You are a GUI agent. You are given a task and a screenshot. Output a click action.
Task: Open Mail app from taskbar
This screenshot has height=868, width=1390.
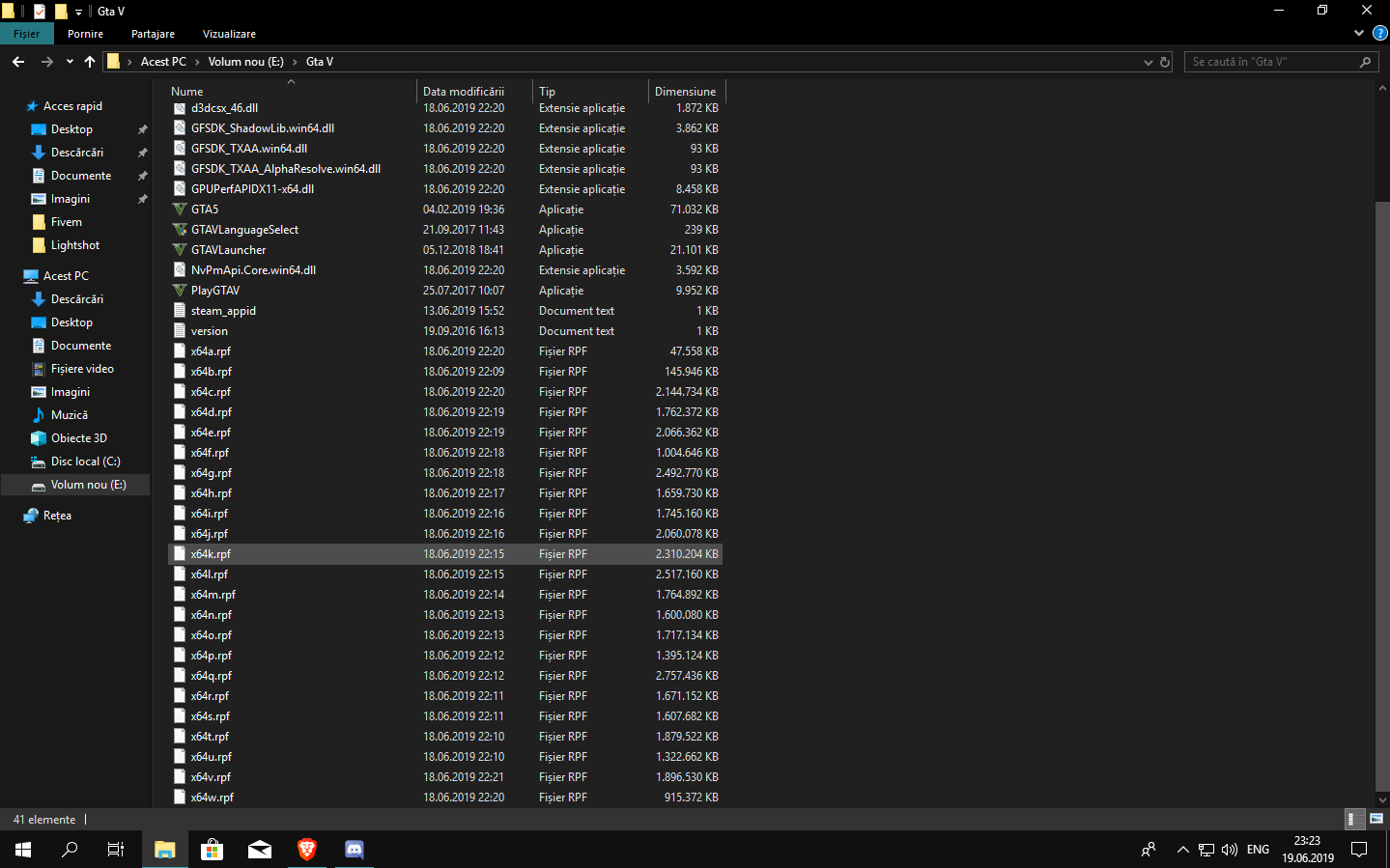(x=260, y=850)
